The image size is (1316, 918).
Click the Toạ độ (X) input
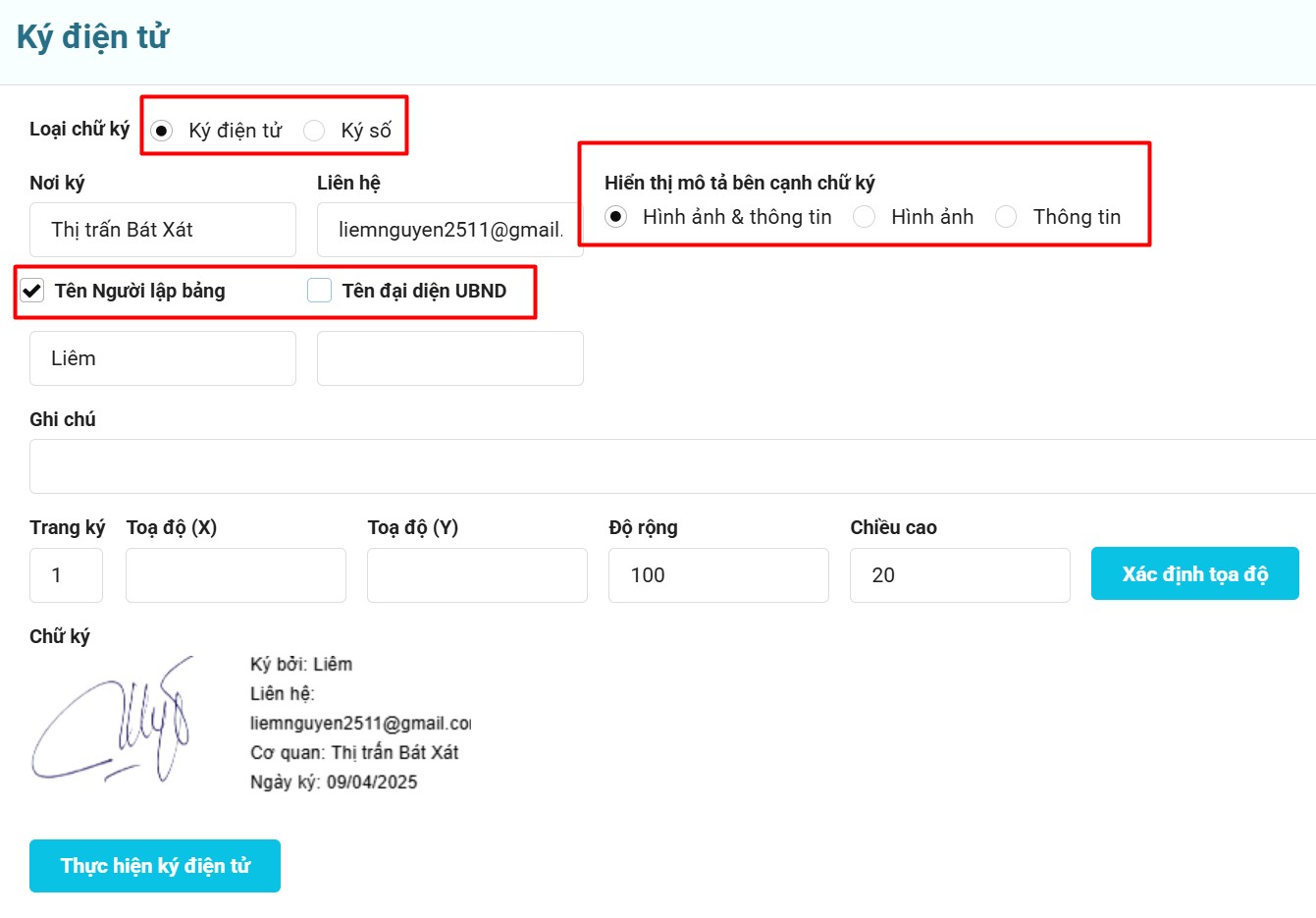pos(236,575)
